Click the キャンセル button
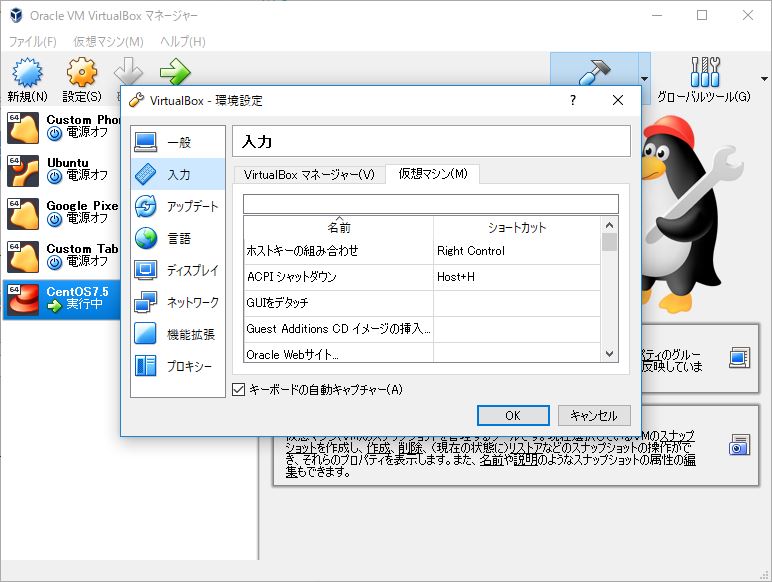This screenshot has width=772, height=582. 594,416
